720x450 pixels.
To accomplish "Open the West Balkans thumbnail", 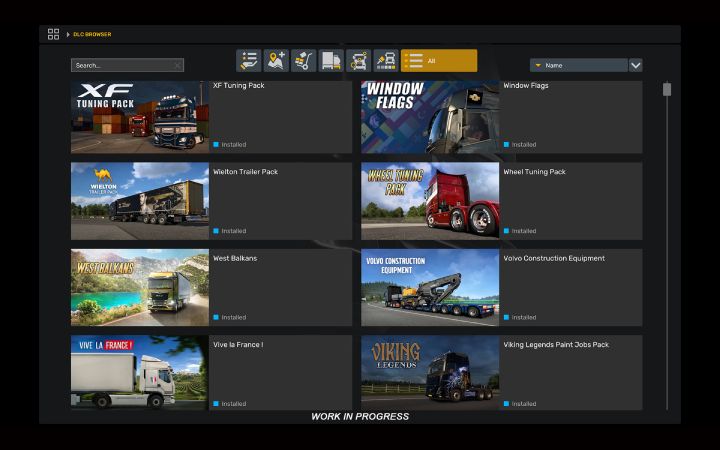I will click(140, 287).
